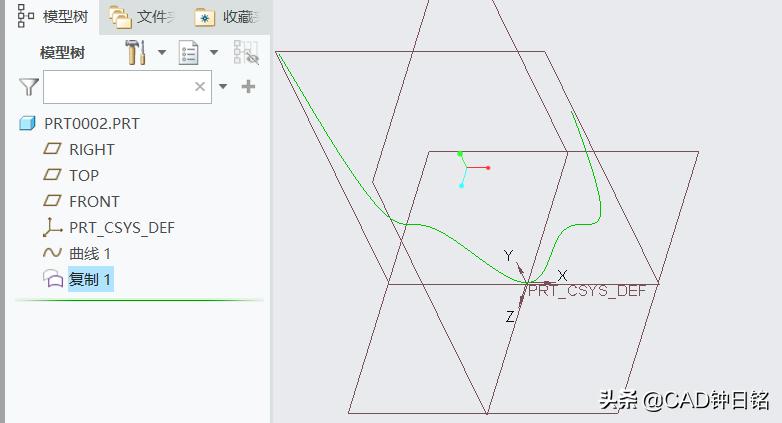Open the search filter dropdown arrow

point(223,87)
